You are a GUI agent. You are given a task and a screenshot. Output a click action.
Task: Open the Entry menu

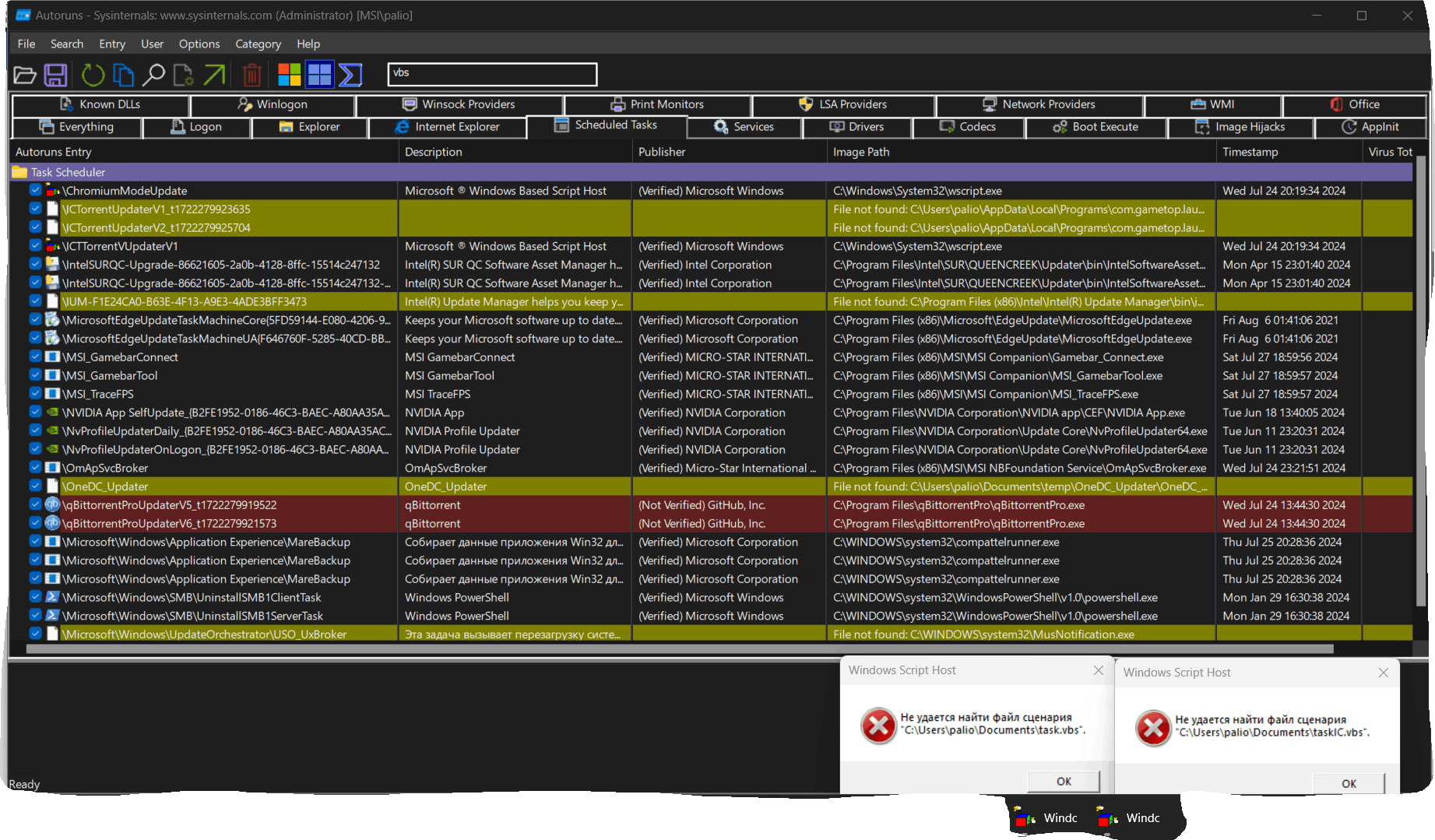[x=112, y=44]
